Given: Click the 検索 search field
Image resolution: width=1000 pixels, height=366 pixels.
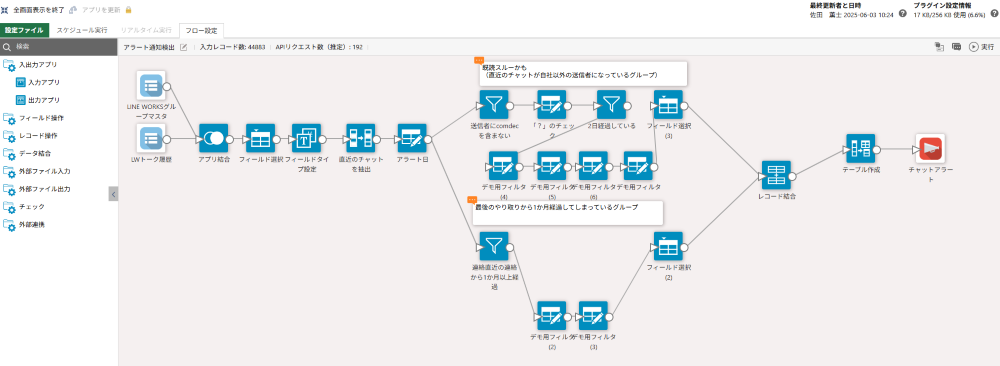Looking at the screenshot, I should [59, 47].
